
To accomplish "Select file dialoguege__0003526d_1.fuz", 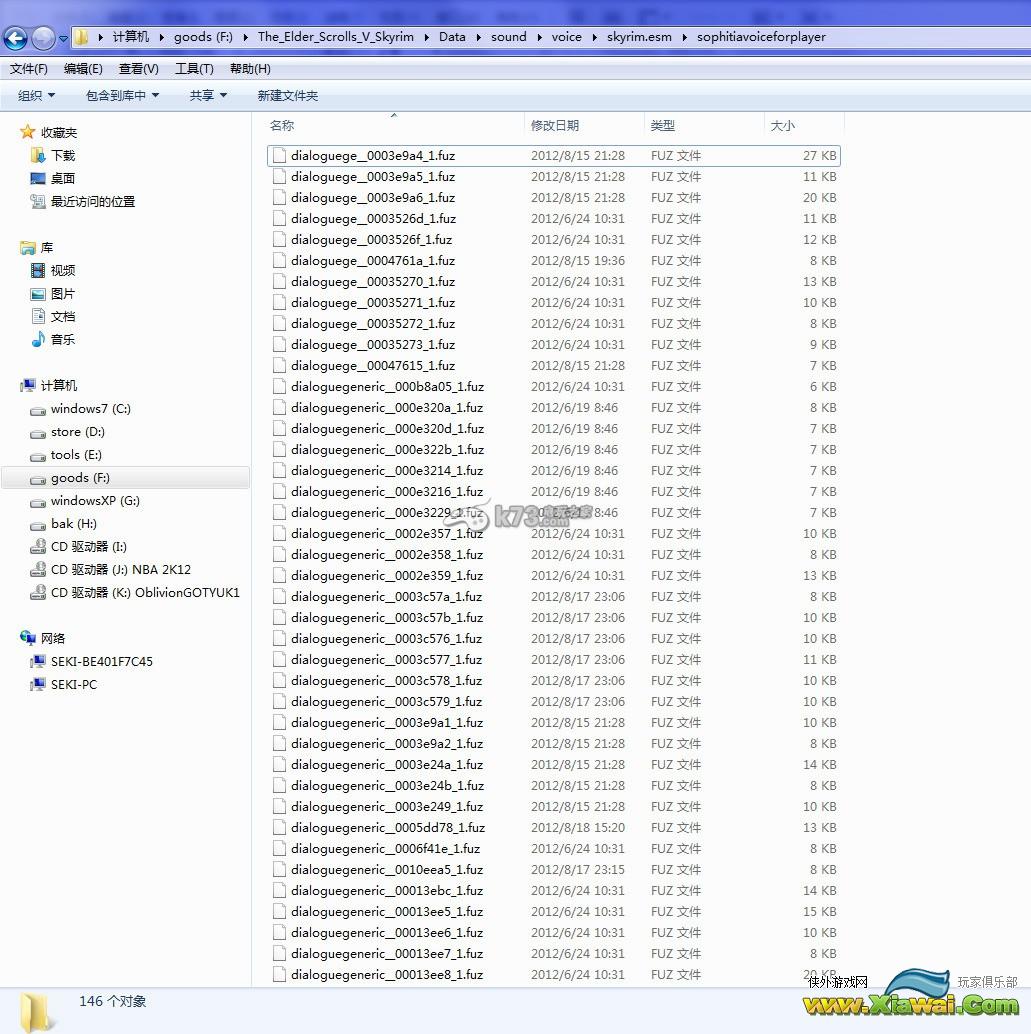I will pos(554,218).
